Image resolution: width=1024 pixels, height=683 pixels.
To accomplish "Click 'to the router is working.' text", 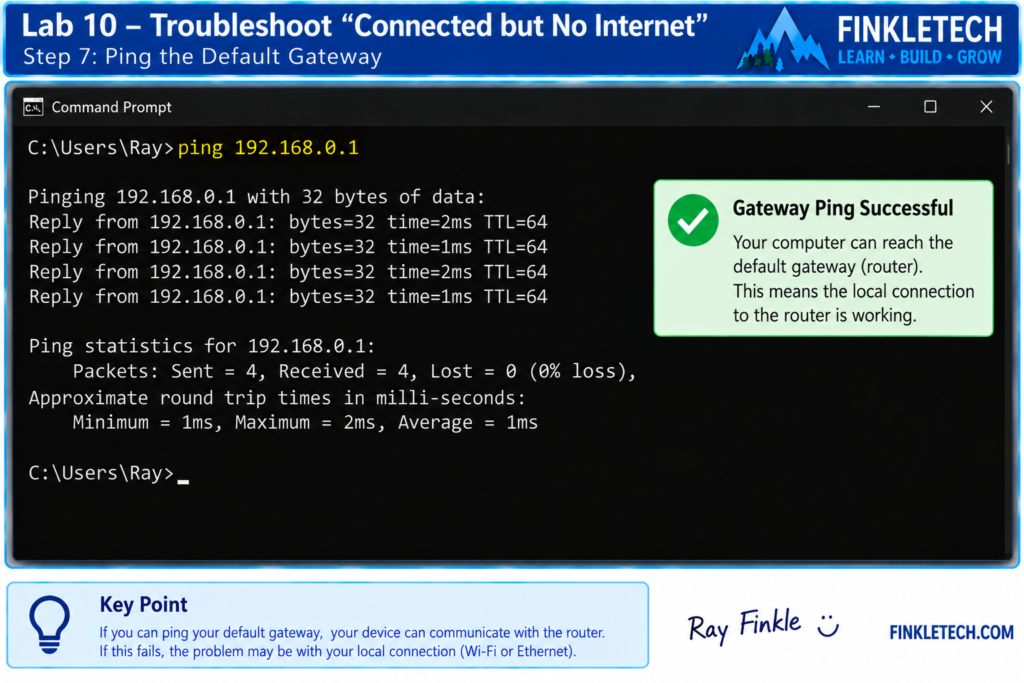I will (824, 315).
